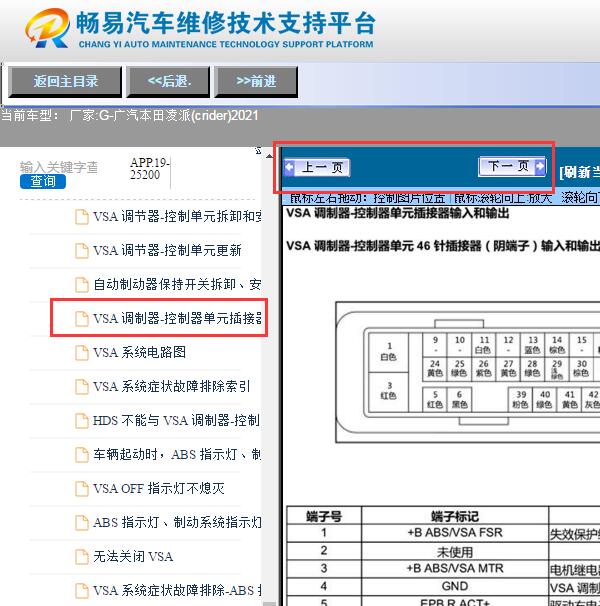Click table cell GND in row 4
This screenshot has width=600, height=606.
point(455,586)
